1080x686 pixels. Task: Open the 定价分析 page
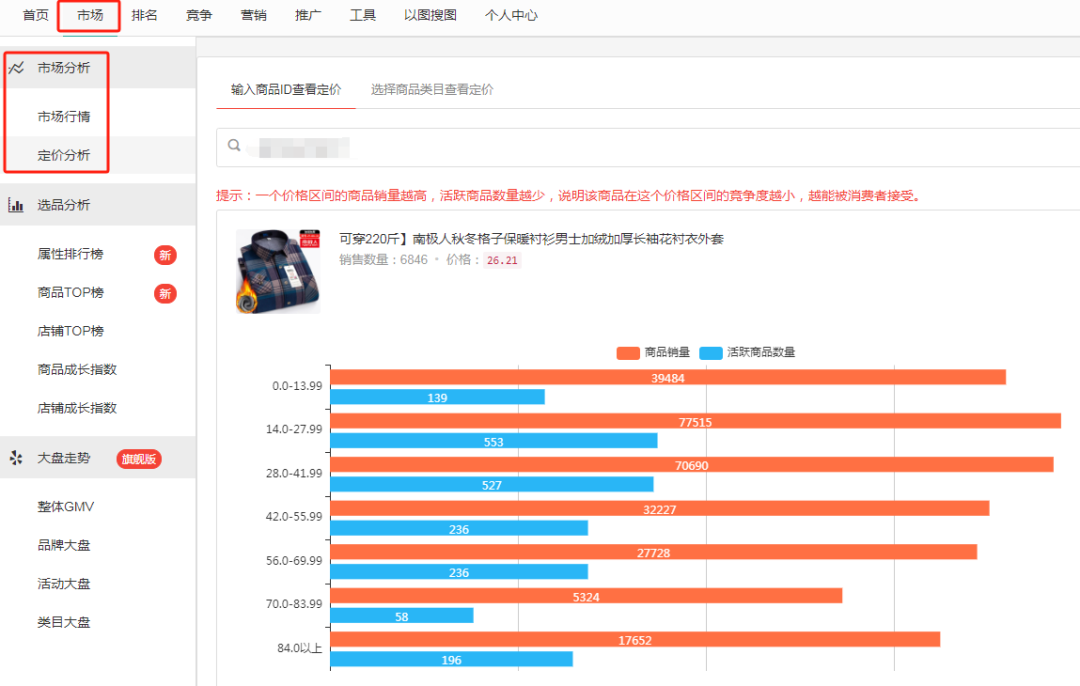point(57,155)
